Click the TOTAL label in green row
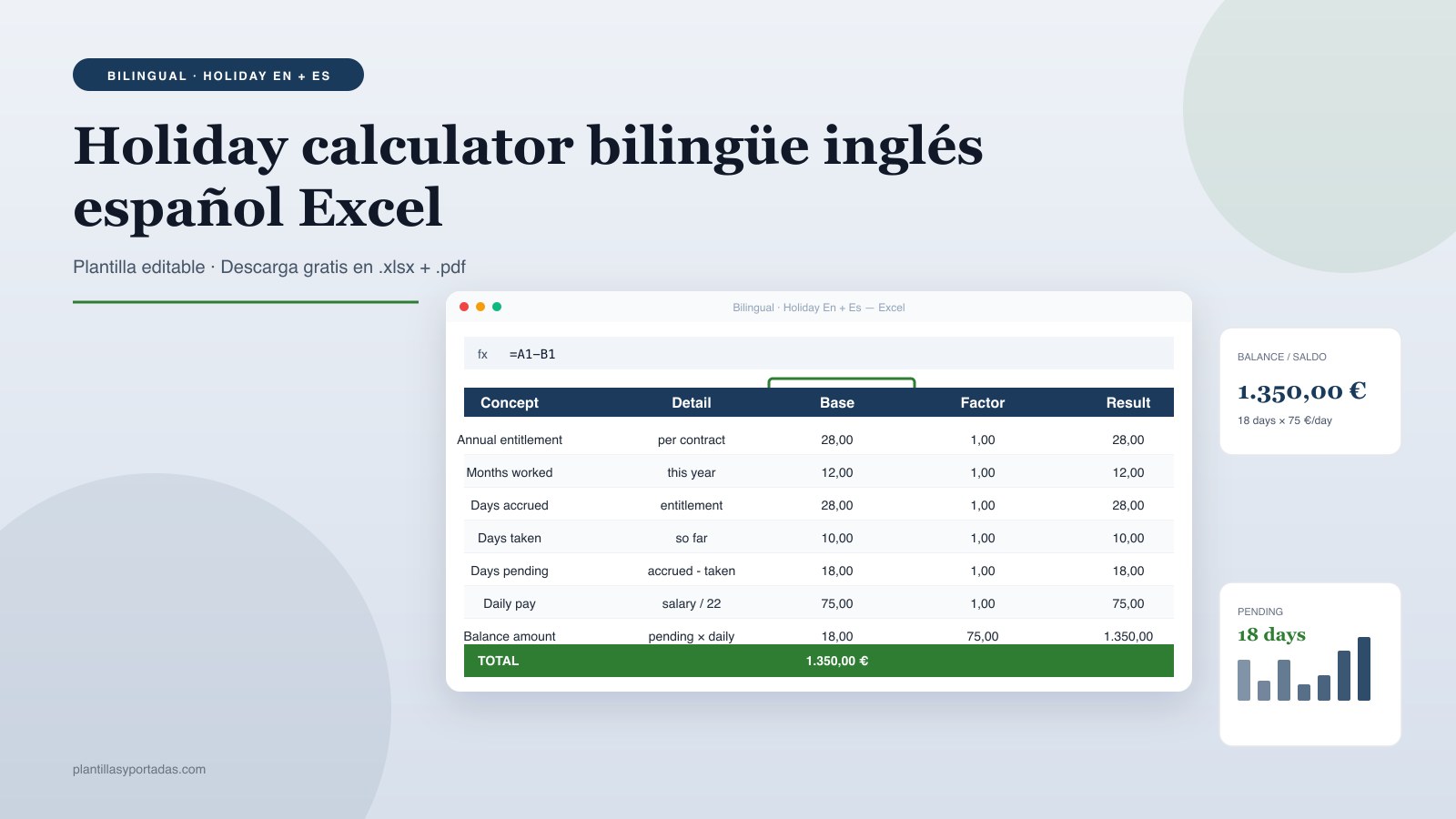 [x=498, y=661]
